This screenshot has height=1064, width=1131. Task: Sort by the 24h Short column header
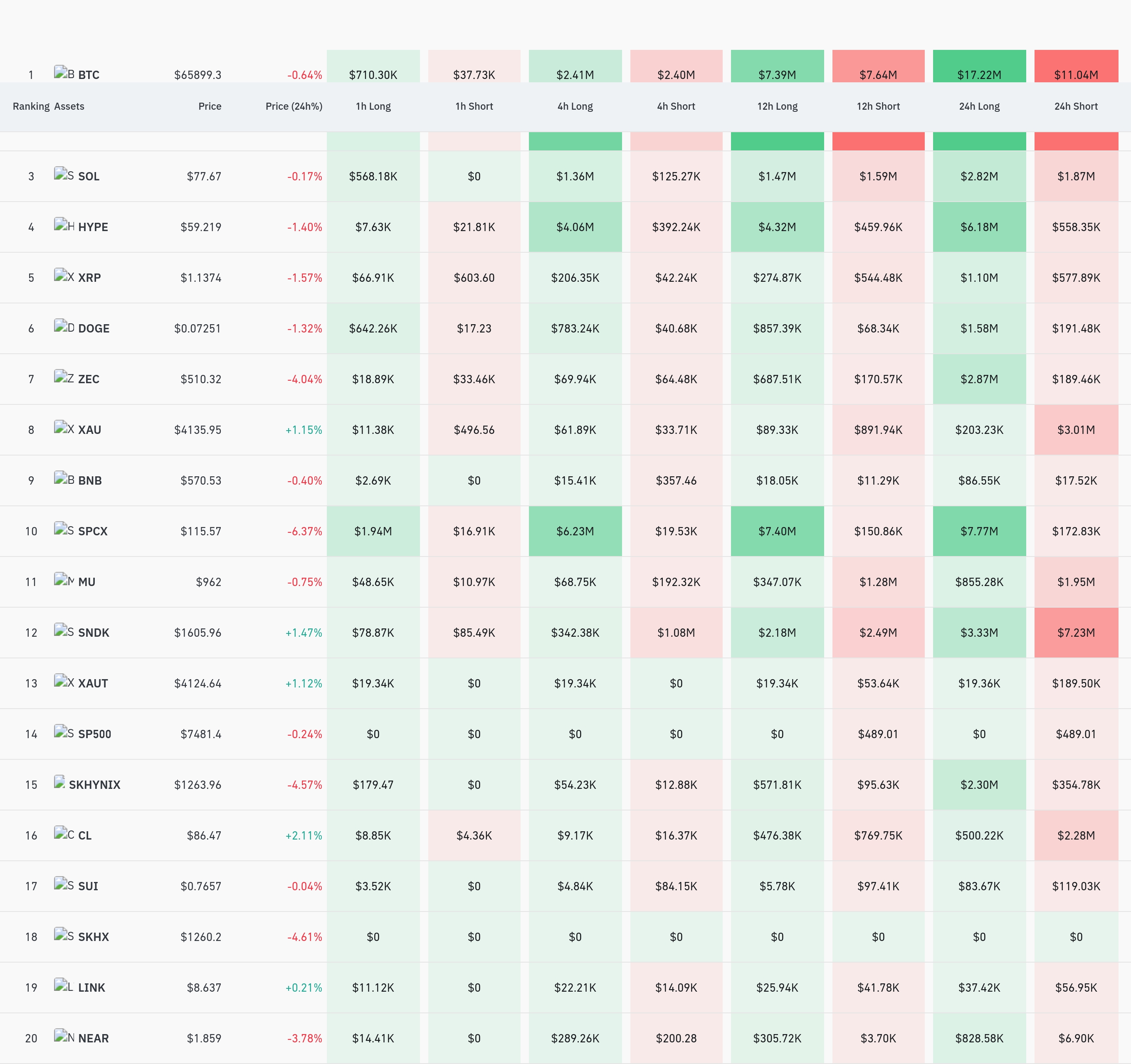point(1076,106)
